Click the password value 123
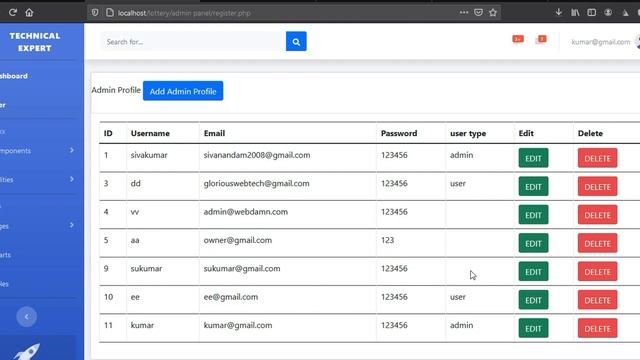The image size is (640, 360). click(387, 240)
